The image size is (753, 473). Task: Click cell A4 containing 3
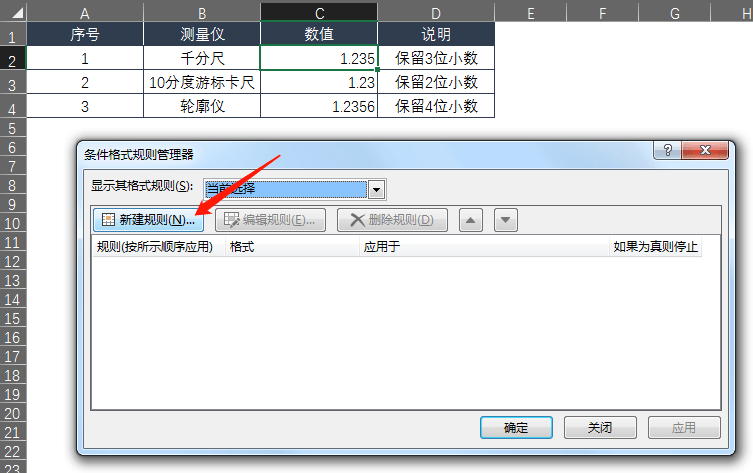85,106
